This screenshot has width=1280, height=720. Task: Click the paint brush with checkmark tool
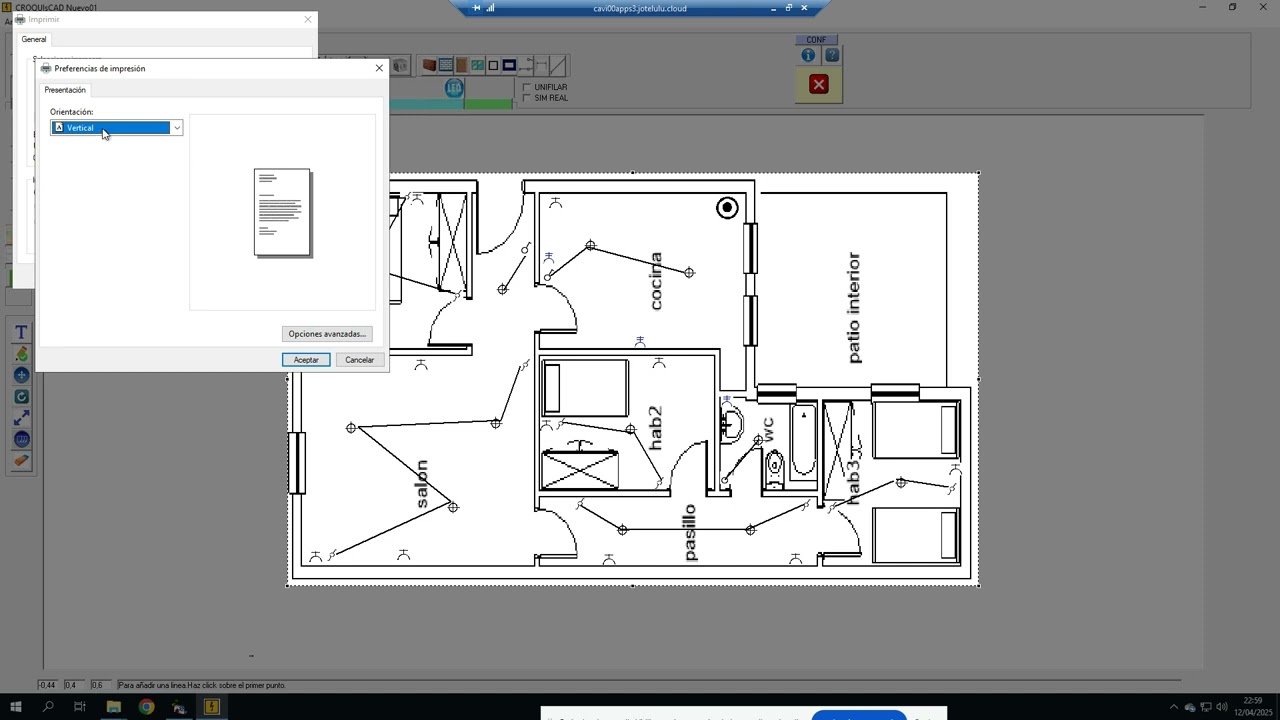click(21, 354)
